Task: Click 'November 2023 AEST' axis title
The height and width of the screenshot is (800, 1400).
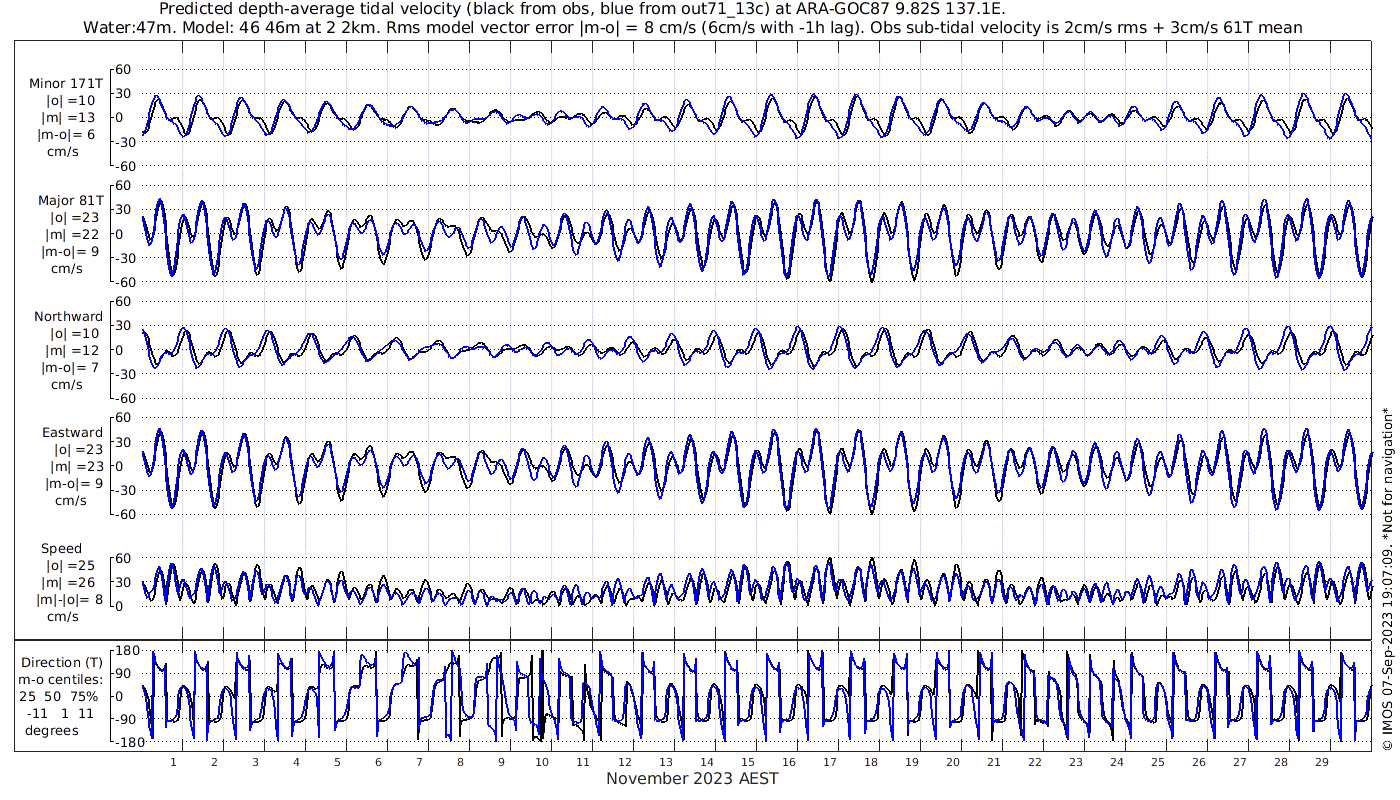Action: coord(692,778)
